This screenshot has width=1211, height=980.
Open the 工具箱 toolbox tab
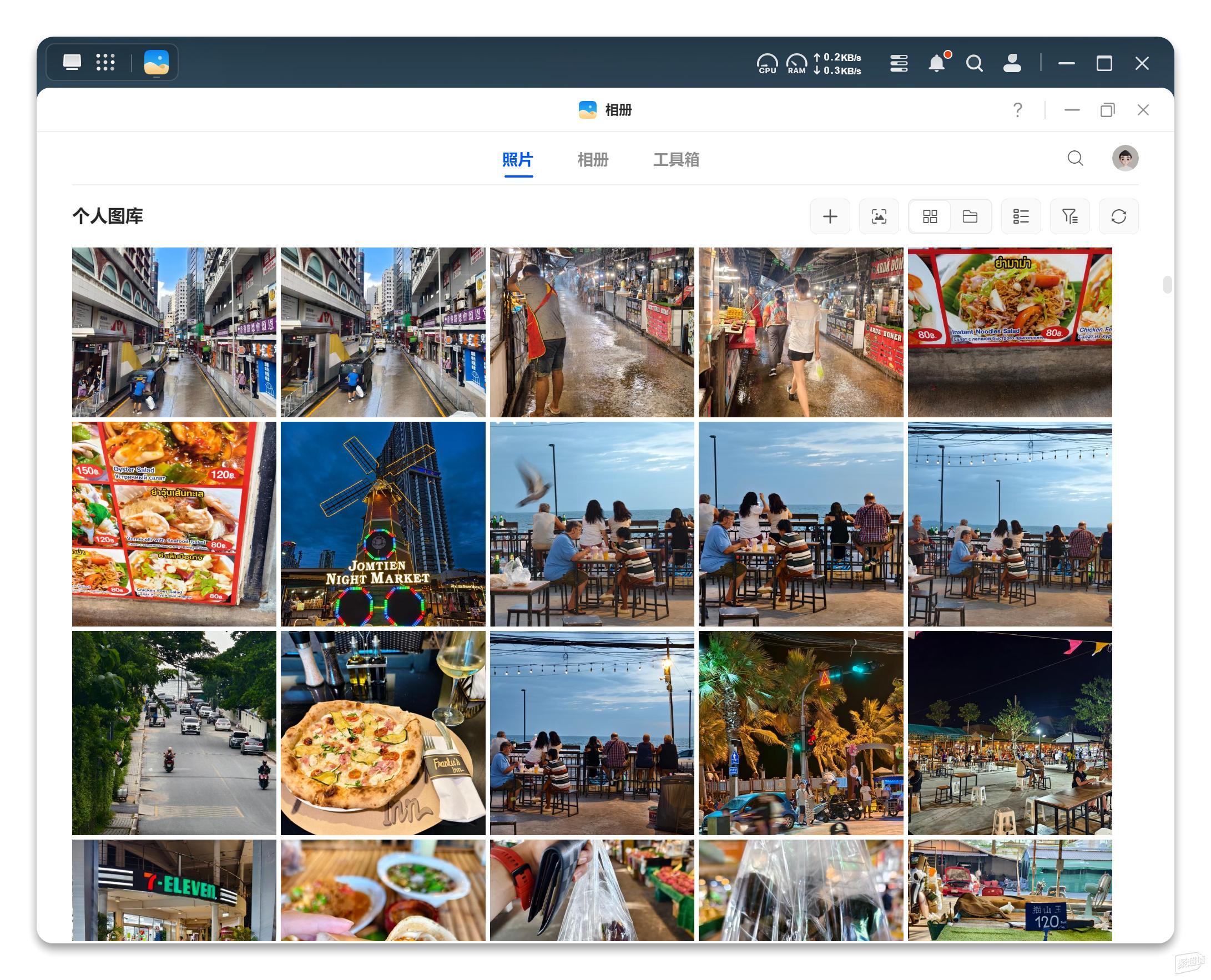pos(676,160)
